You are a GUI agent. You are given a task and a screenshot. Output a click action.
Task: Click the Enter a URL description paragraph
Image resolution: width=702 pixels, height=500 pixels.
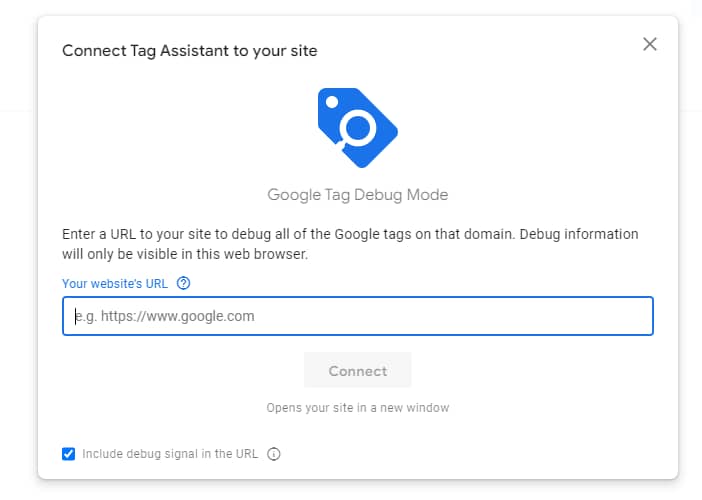point(350,244)
